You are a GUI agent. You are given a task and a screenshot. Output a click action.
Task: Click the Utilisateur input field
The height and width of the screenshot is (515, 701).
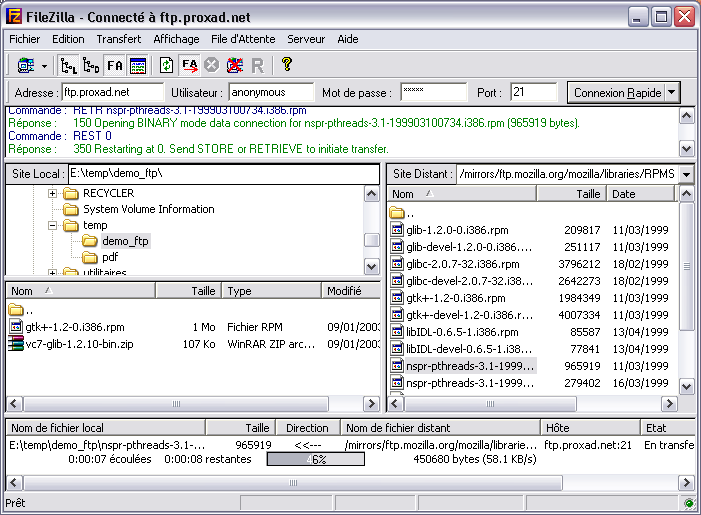(271, 92)
